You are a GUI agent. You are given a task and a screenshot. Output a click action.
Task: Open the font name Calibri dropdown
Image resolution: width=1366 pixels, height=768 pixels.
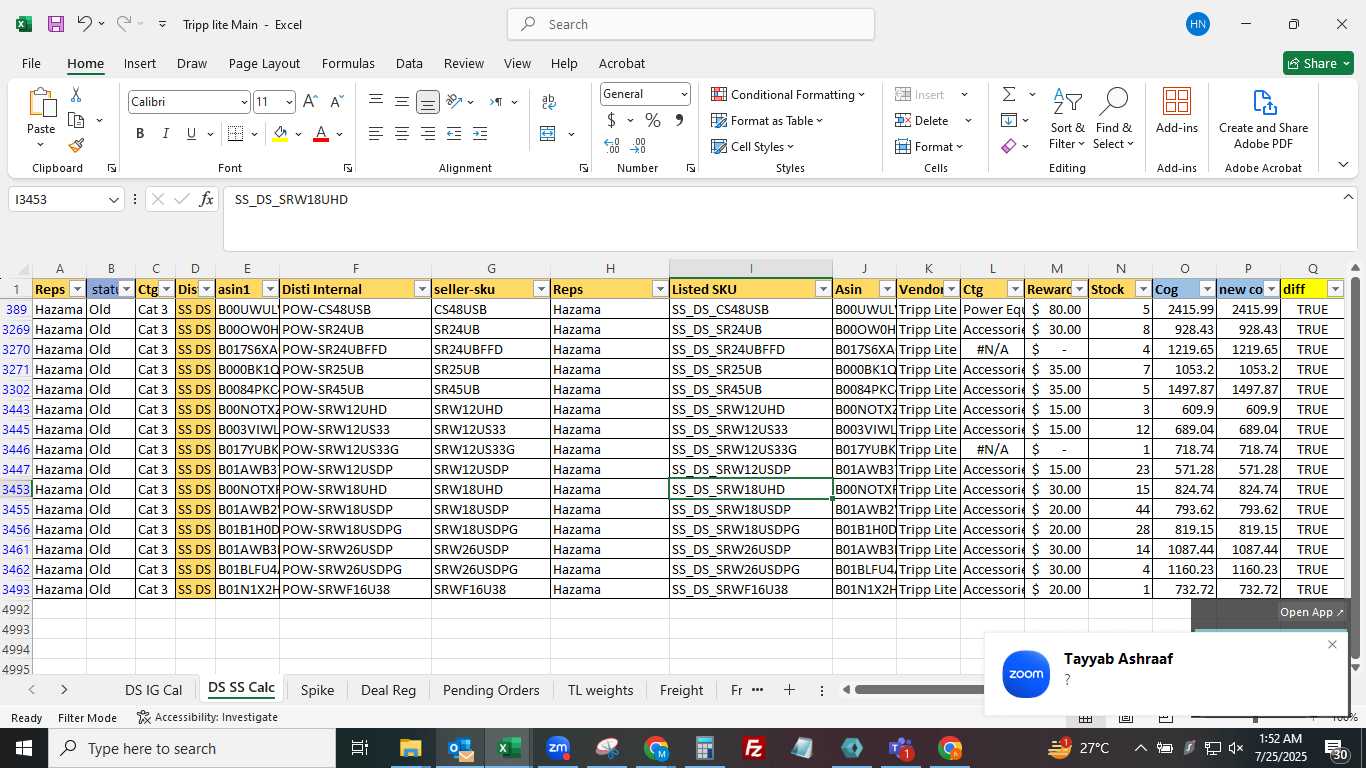[x=243, y=102]
